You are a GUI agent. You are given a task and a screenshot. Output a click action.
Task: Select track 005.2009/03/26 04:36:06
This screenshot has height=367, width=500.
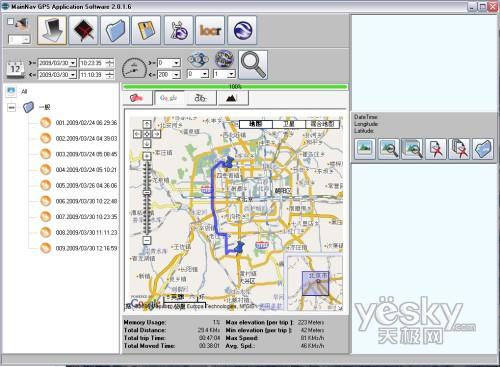86,185
